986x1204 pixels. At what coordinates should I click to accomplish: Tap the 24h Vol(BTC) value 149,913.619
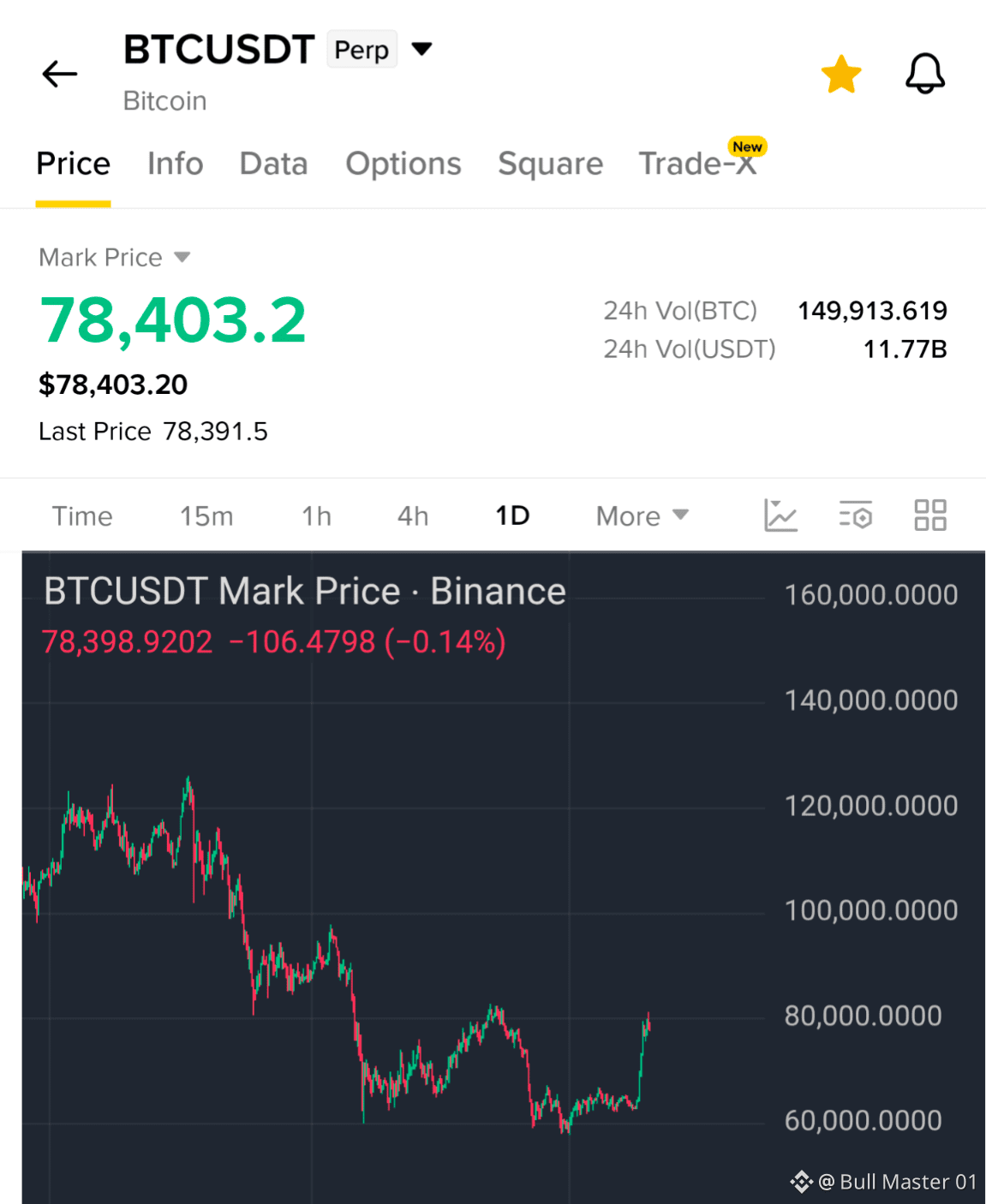pyautogui.click(x=872, y=310)
